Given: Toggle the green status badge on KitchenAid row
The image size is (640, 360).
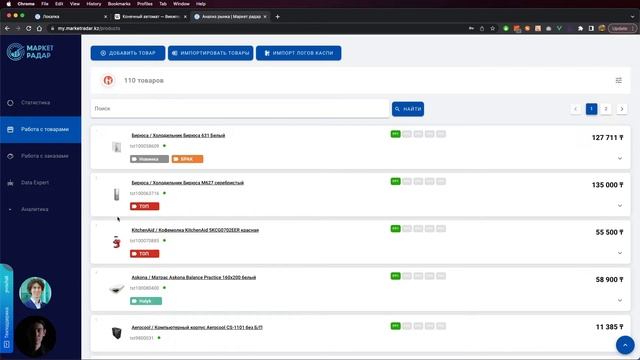Looking at the screenshot, I should [396, 229].
